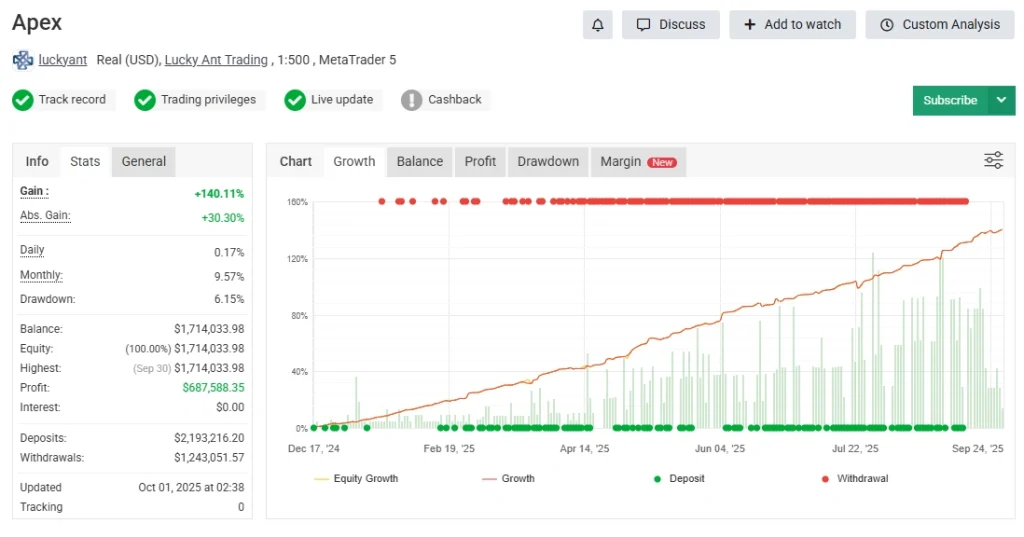The image size is (1024, 537).
Task: Click the $2,193,216.20 deposits value
Action: pos(209,438)
